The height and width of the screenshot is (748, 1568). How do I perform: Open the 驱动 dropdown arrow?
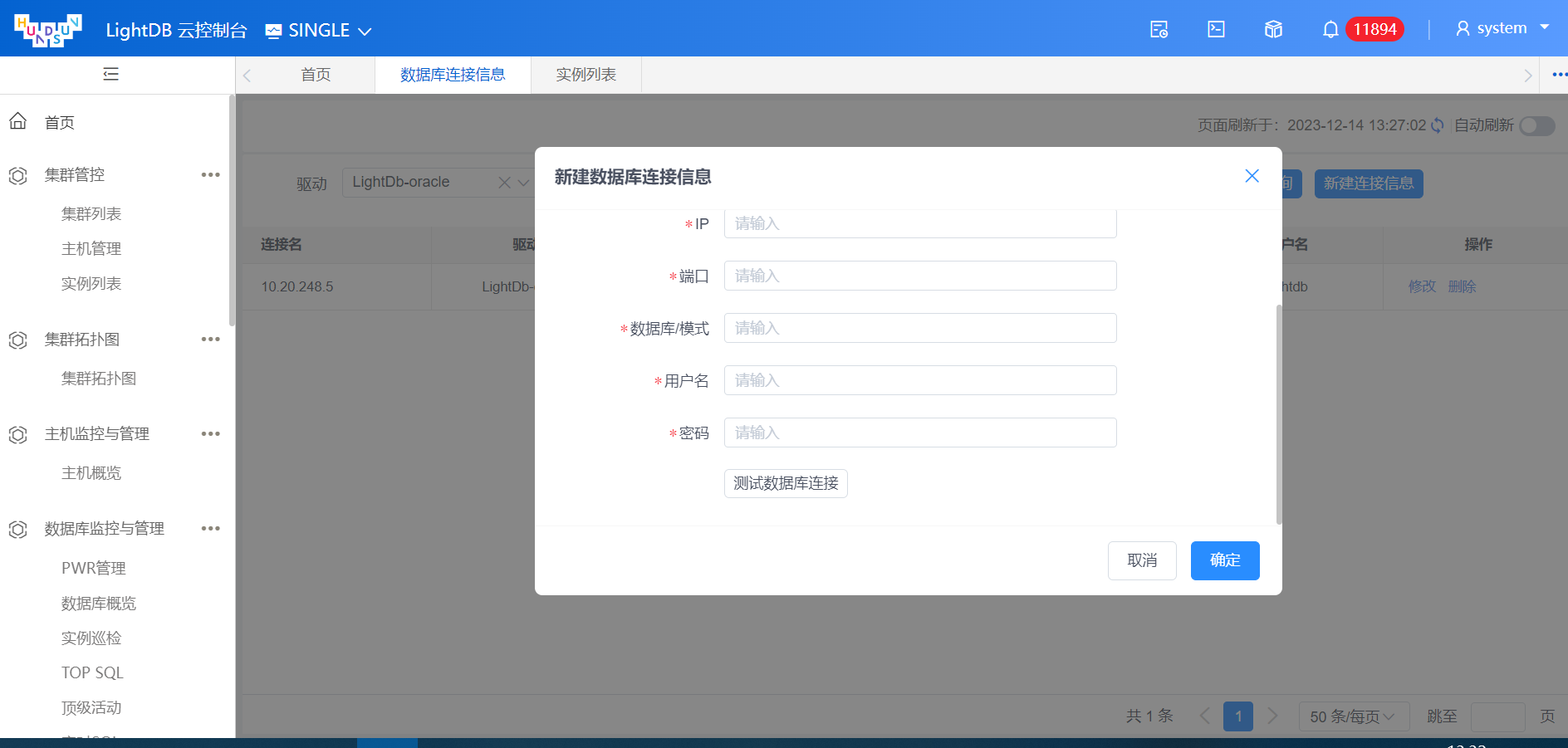coord(523,183)
